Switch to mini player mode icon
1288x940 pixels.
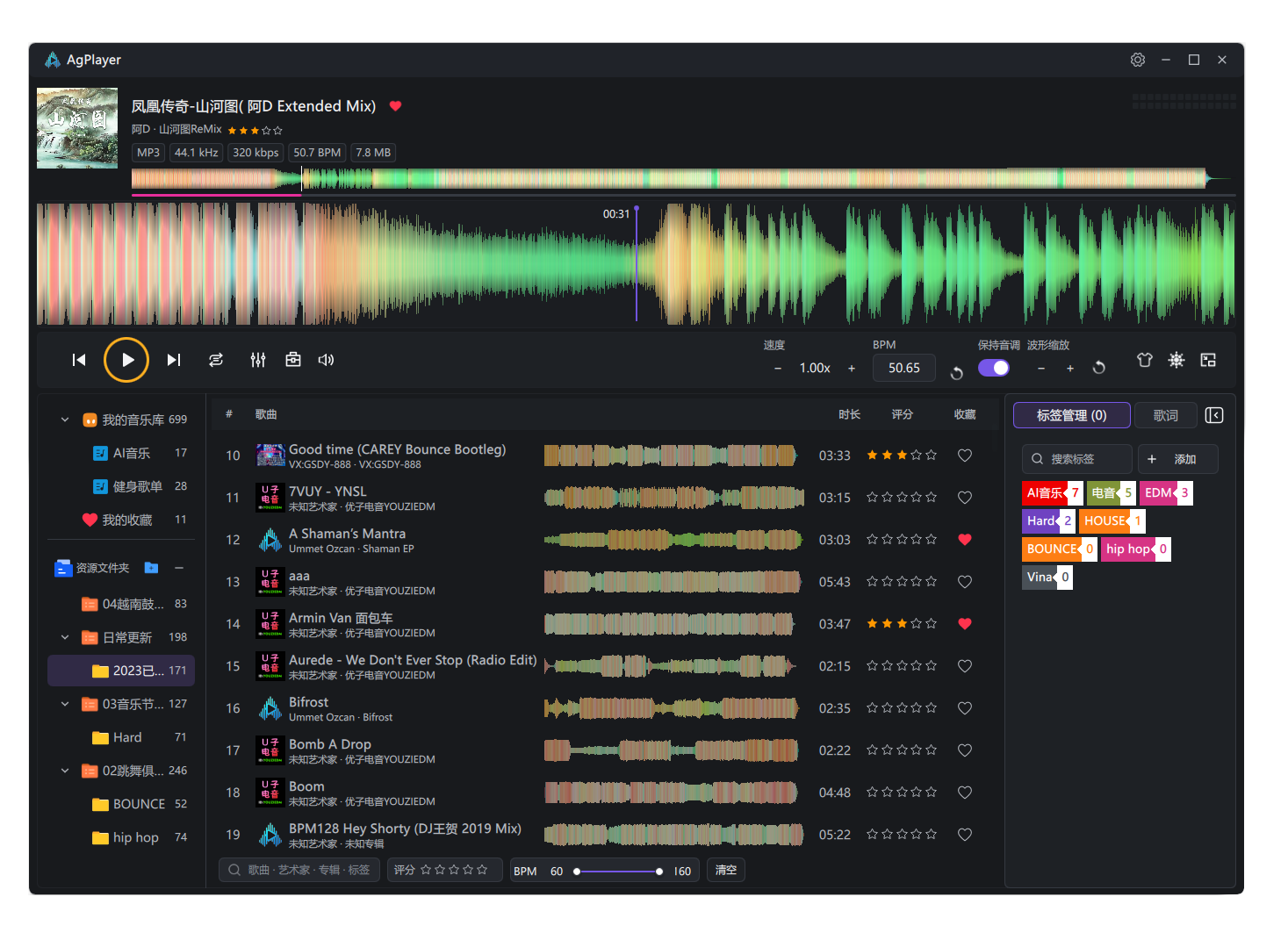click(x=1208, y=360)
